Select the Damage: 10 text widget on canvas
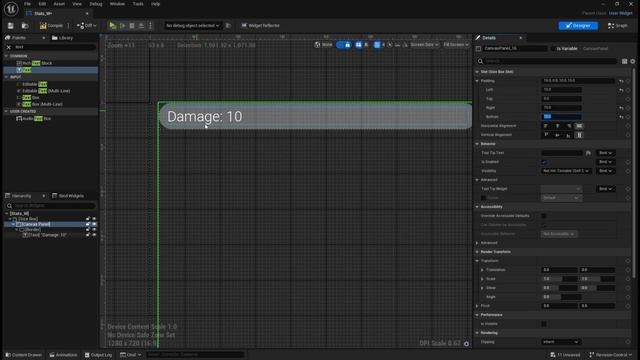 point(204,117)
